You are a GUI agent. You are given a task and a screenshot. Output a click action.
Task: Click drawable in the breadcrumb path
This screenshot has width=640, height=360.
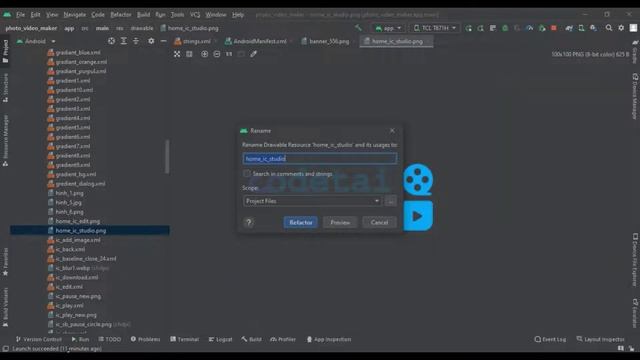pos(142,28)
